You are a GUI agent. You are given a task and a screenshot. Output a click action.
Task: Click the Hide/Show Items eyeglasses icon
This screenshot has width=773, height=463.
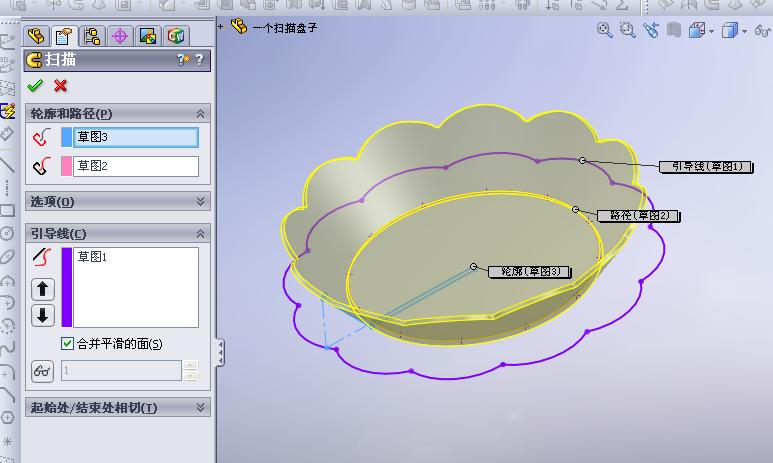(x=762, y=31)
